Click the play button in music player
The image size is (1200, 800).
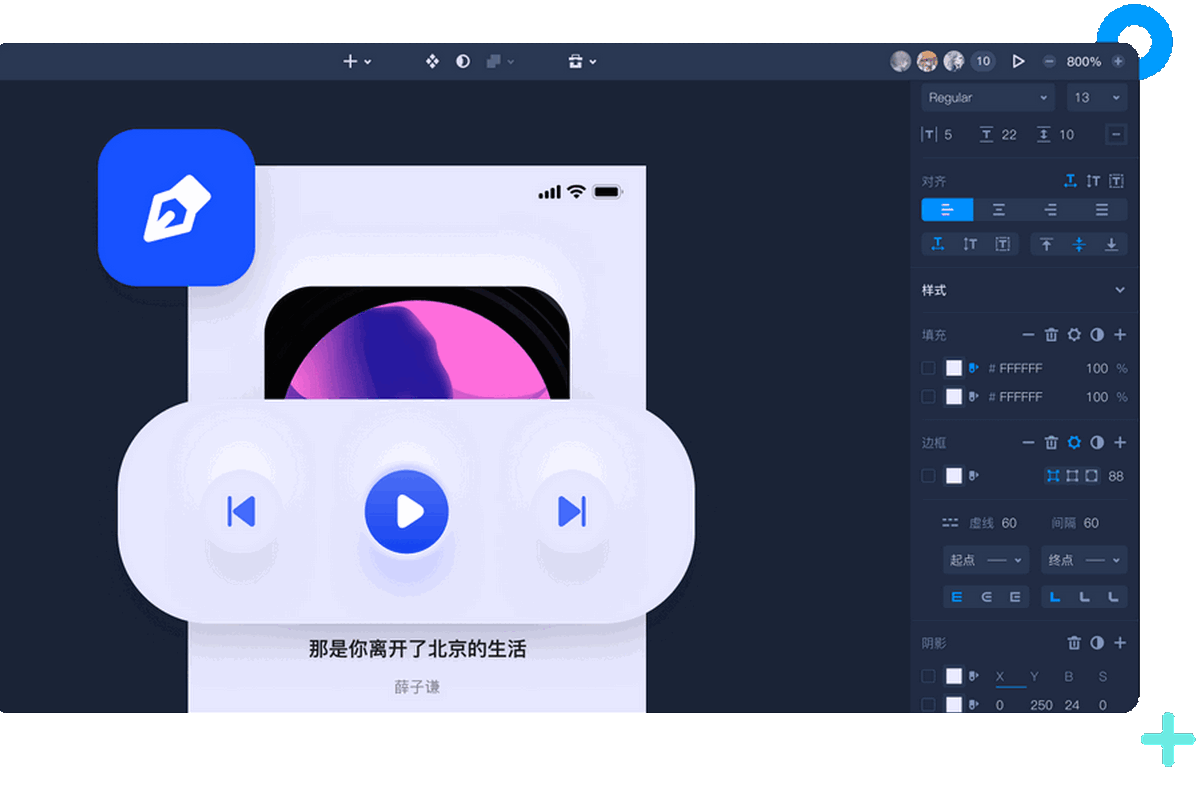[406, 512]
